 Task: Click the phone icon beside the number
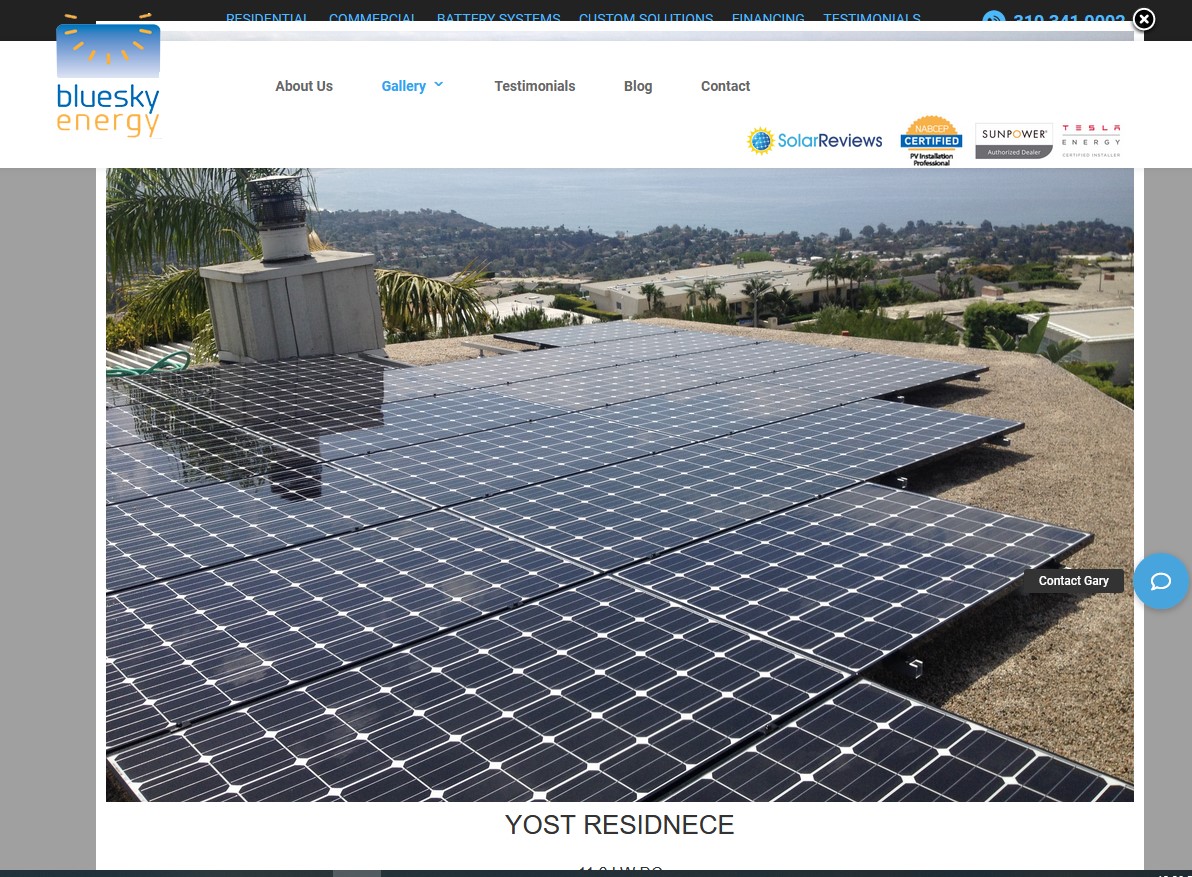(x=993, y=21)
